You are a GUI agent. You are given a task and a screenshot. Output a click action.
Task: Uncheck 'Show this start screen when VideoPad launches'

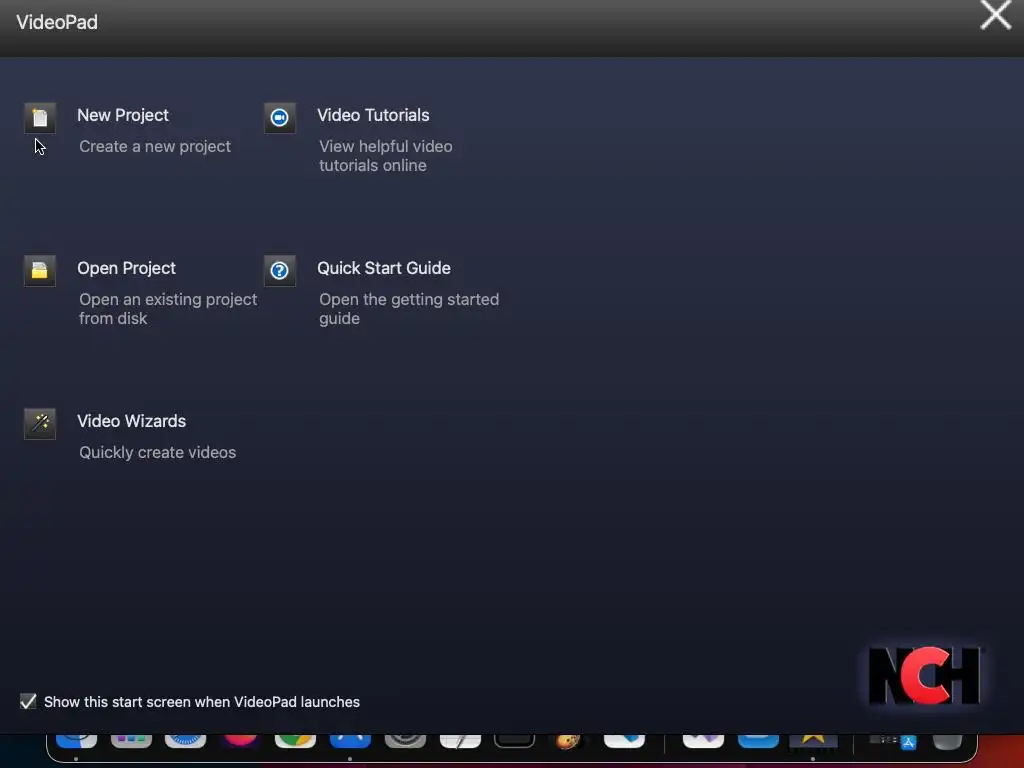click(x=28, y=701)
